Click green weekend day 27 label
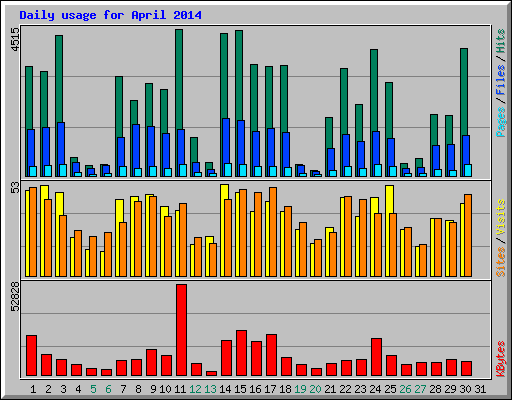512x400 pixels. click(x=420, y=389)
